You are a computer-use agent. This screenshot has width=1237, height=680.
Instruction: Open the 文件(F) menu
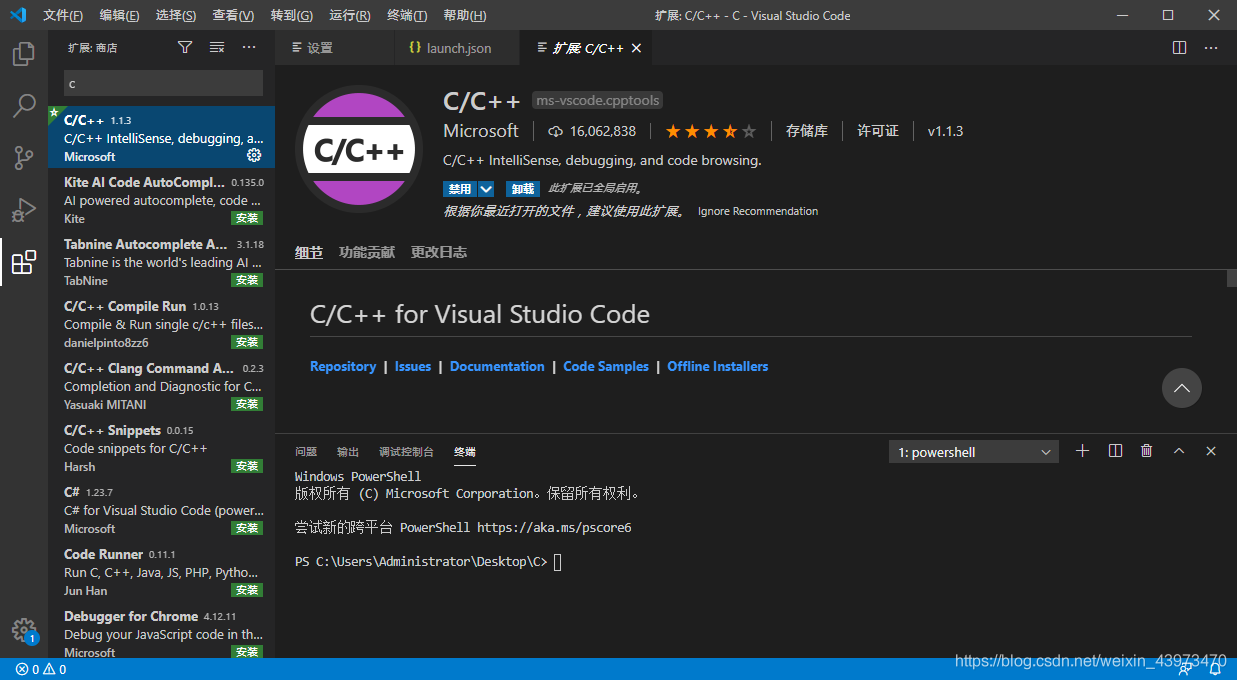[x=64, y=15]
